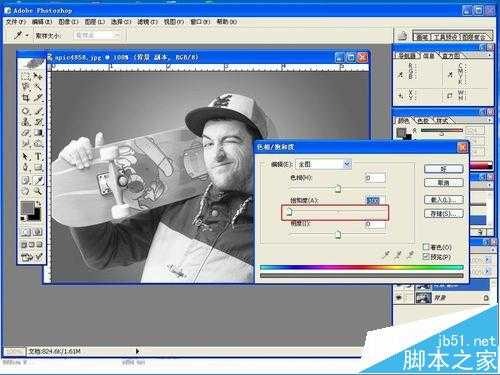The width and height of the screenshot is (500, 375).
Task: Click the 好 (OK) button
Action: point(444,169)
